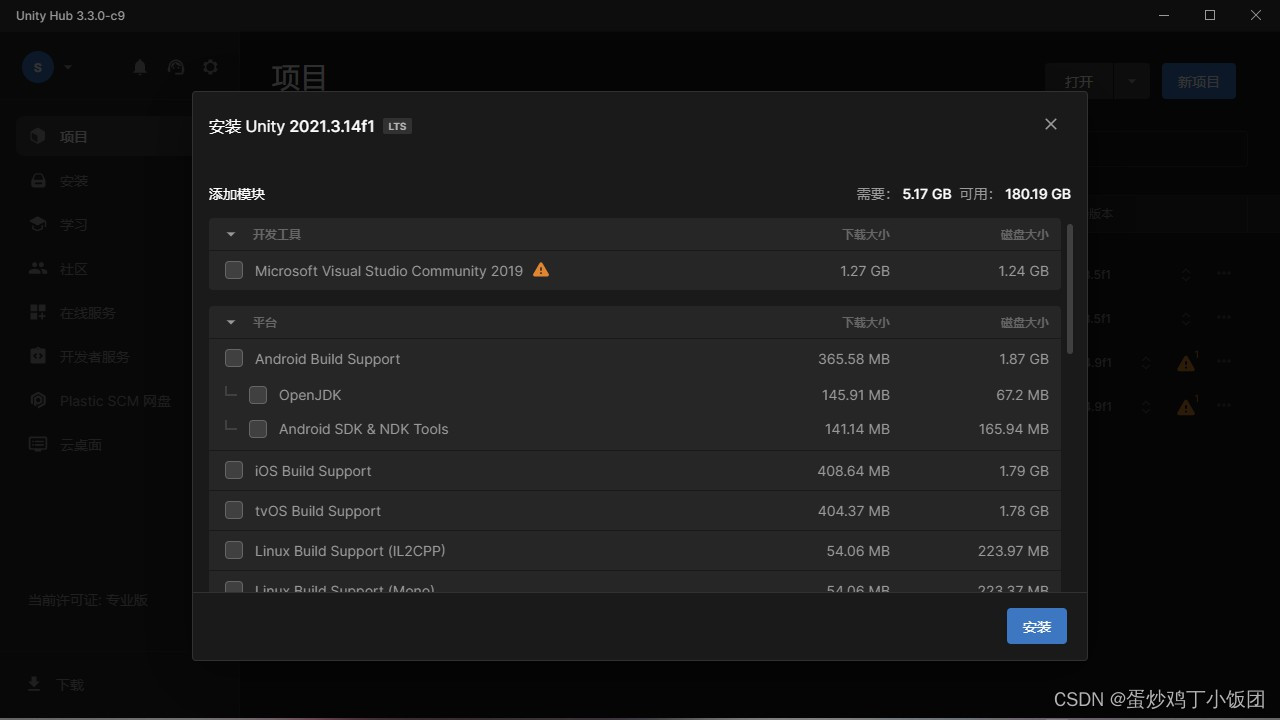Image resolution: width=1280 pixels, height=720 pixels.
Task: Select Android SDK & NDK Tools checkbox
Action: click(258, 429)
